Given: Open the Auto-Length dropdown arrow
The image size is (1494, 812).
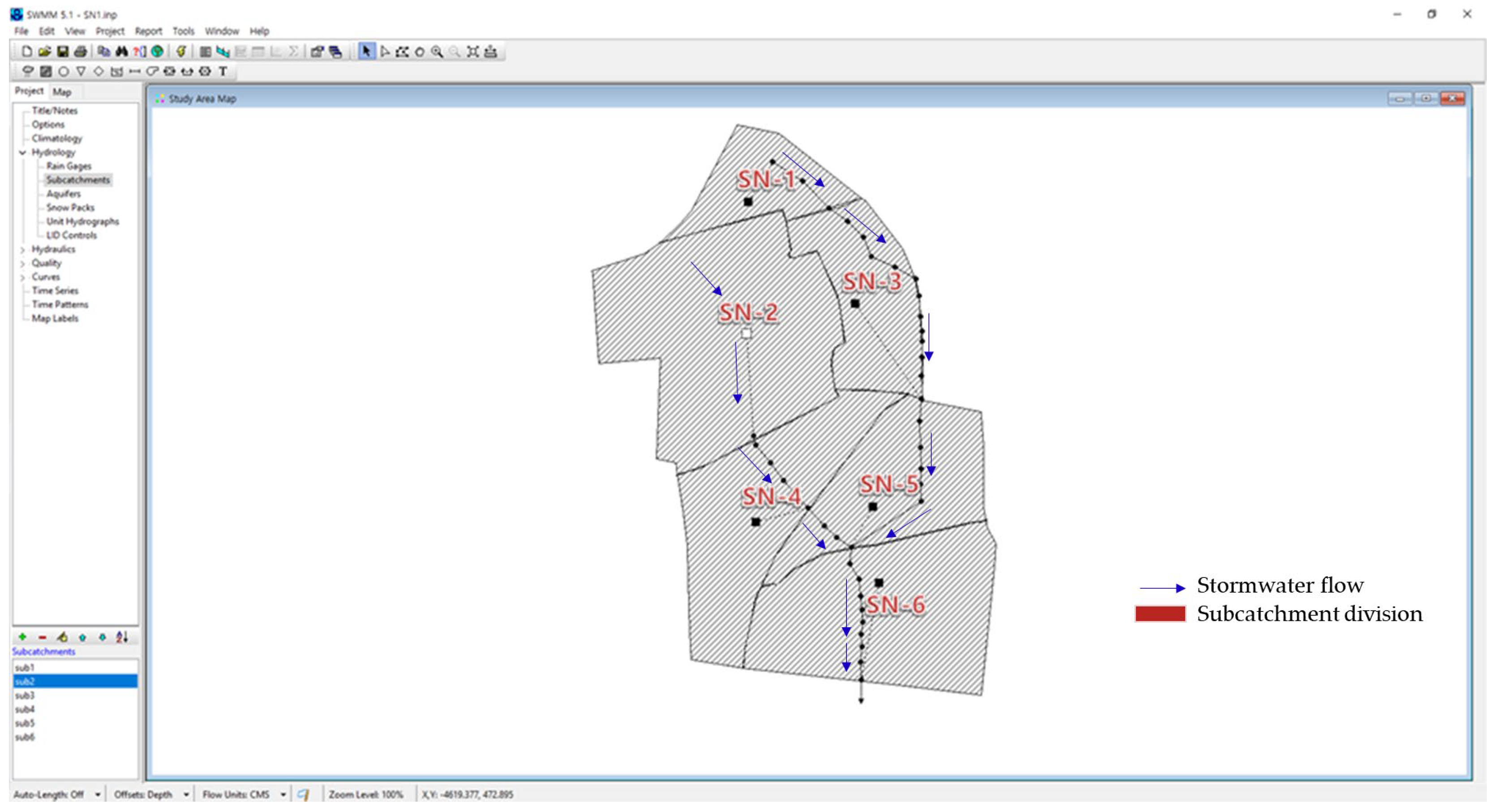Looking at the screenshot, I should (98, 795).
